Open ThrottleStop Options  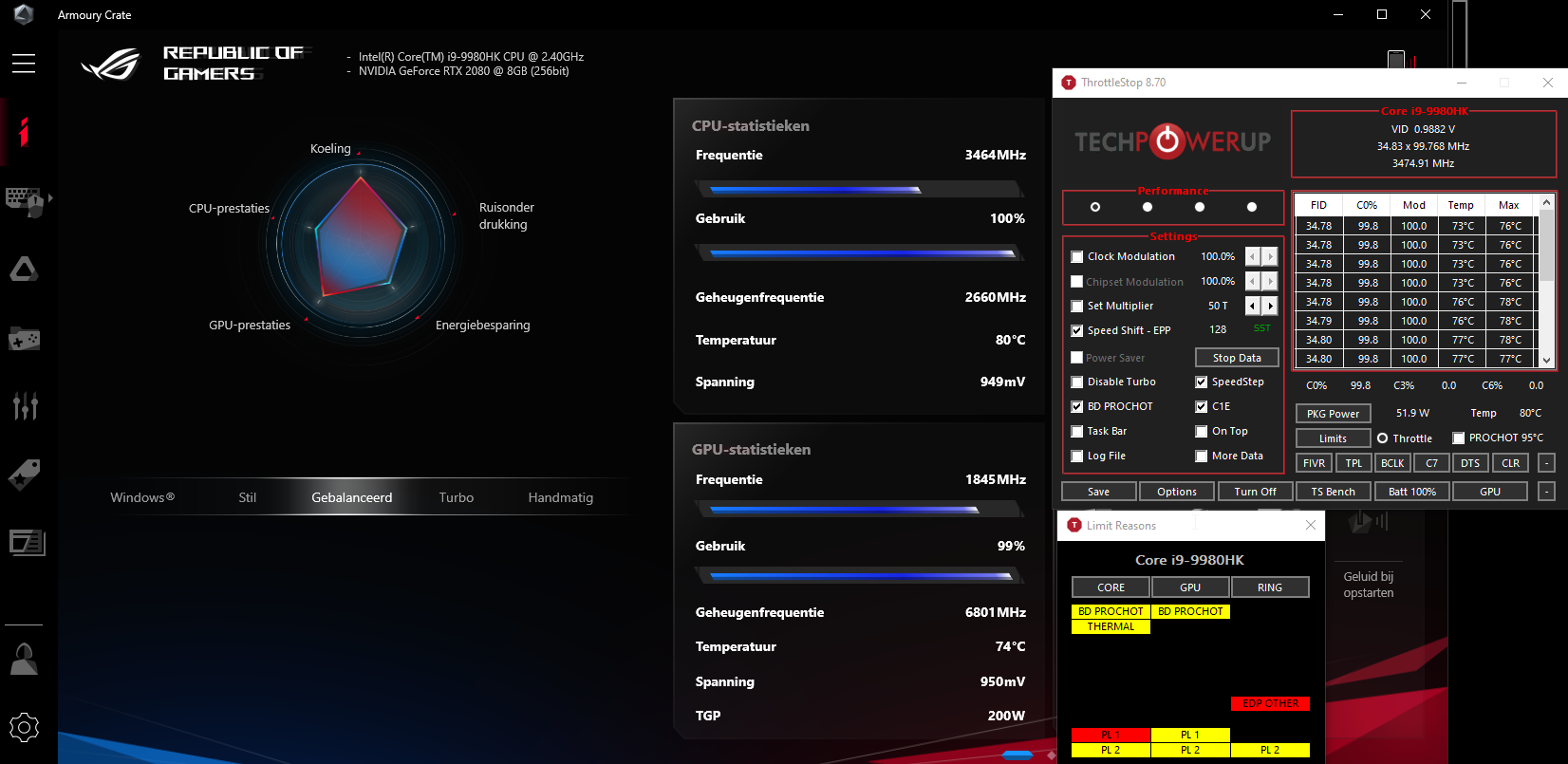[x=1177, y=492]
